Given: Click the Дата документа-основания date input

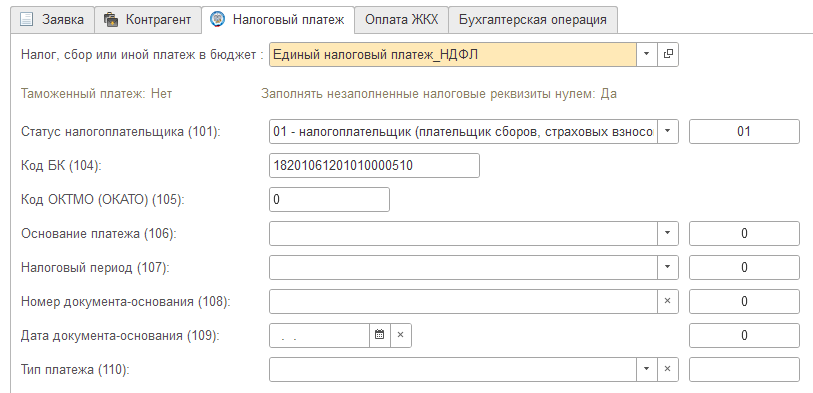Looking at the screenshot, I should point(319,335).
